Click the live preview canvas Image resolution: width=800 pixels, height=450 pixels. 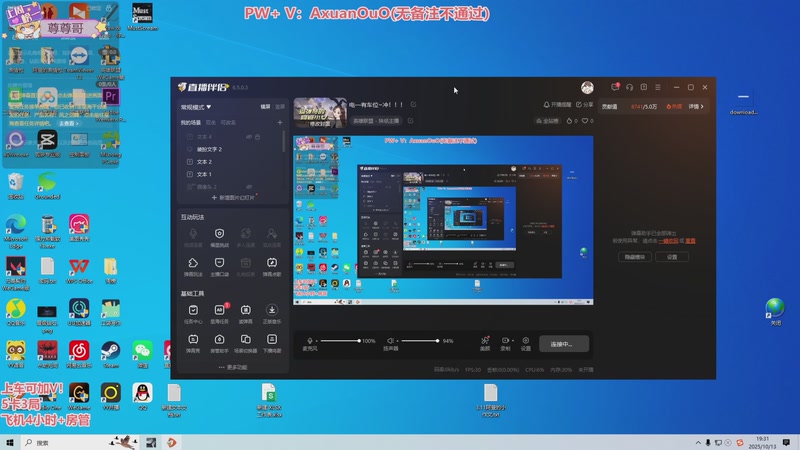tap(443, 220)
